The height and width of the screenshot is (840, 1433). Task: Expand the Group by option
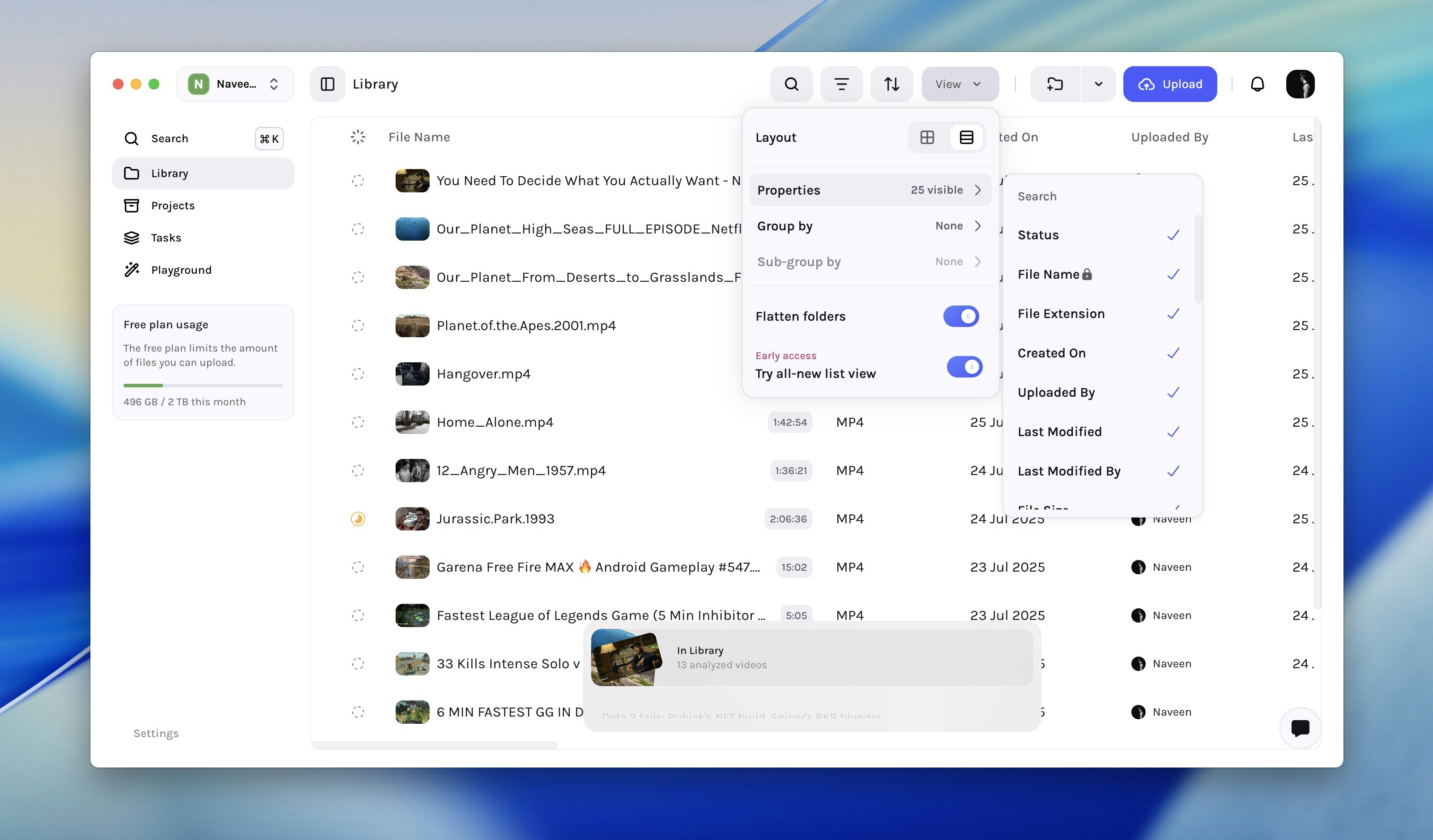coord(870,225)
